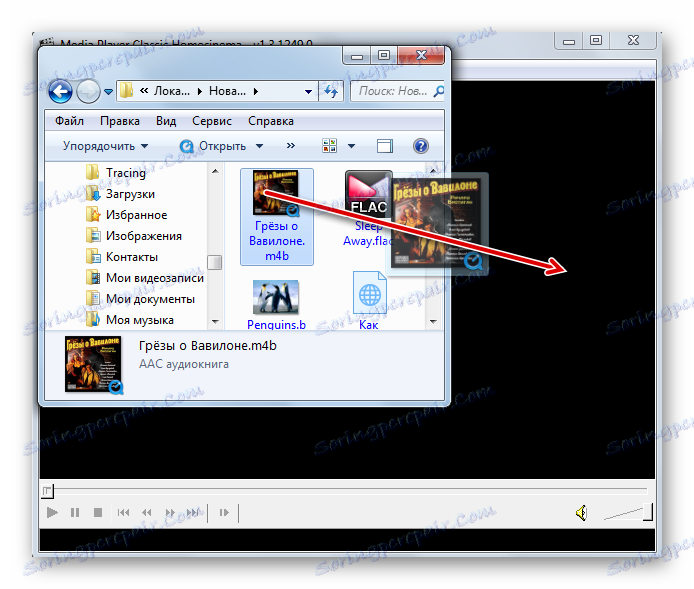Click the navigation pane scrollbar thumb
Viewport: 694px width, 589px height.
(x=215, y=262)
